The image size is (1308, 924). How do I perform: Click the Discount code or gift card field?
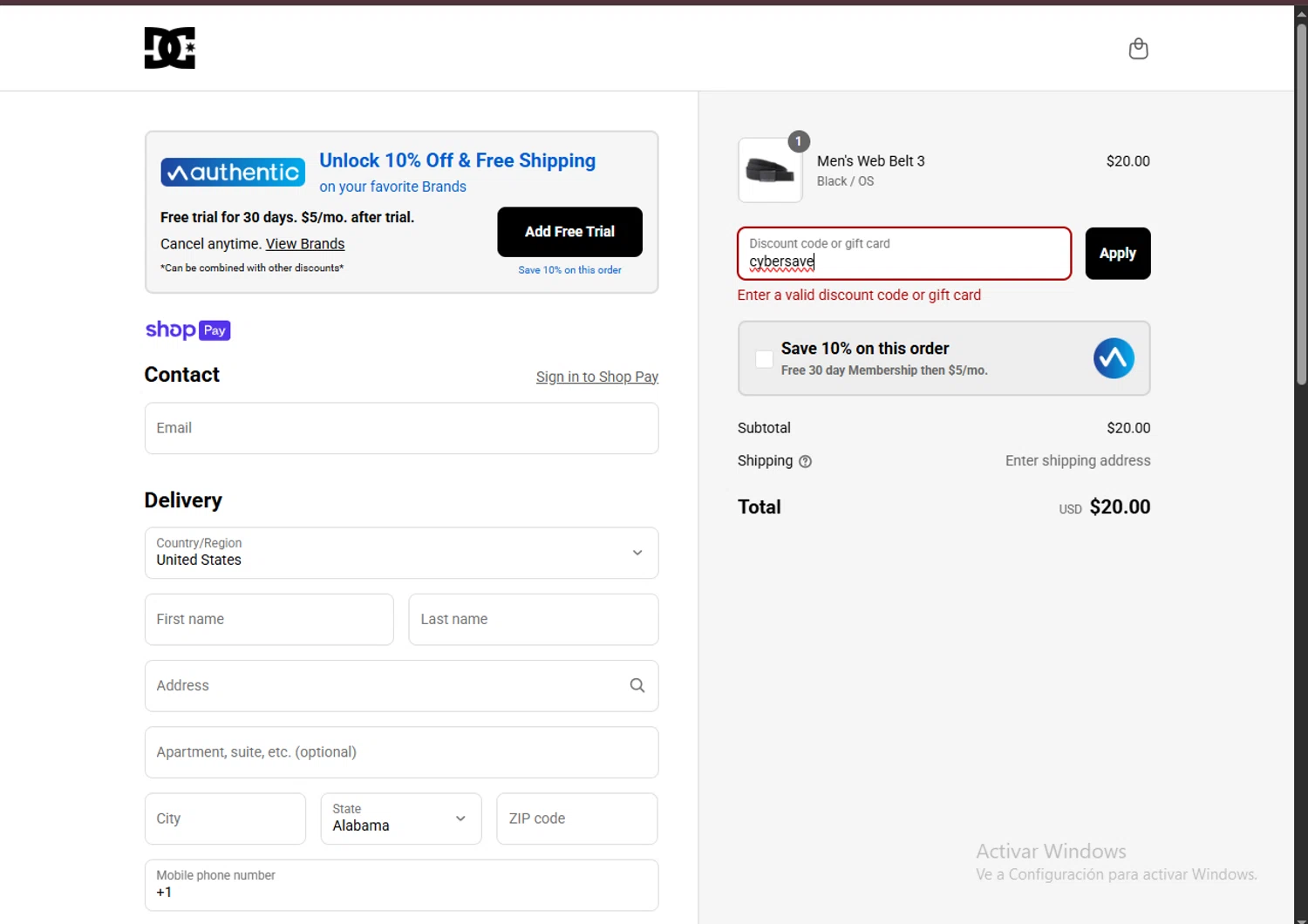(904, 254)
